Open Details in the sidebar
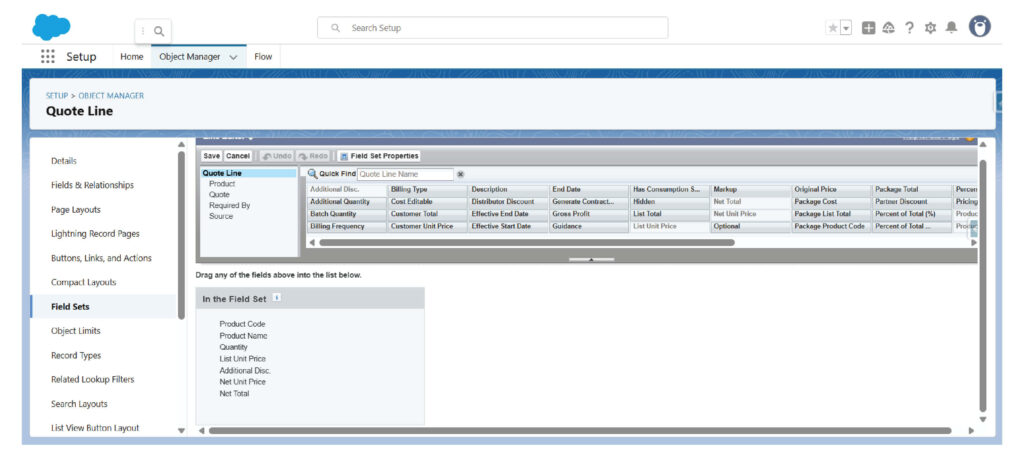The width and height of the screenshot is (1024, 456). (64, 161)
